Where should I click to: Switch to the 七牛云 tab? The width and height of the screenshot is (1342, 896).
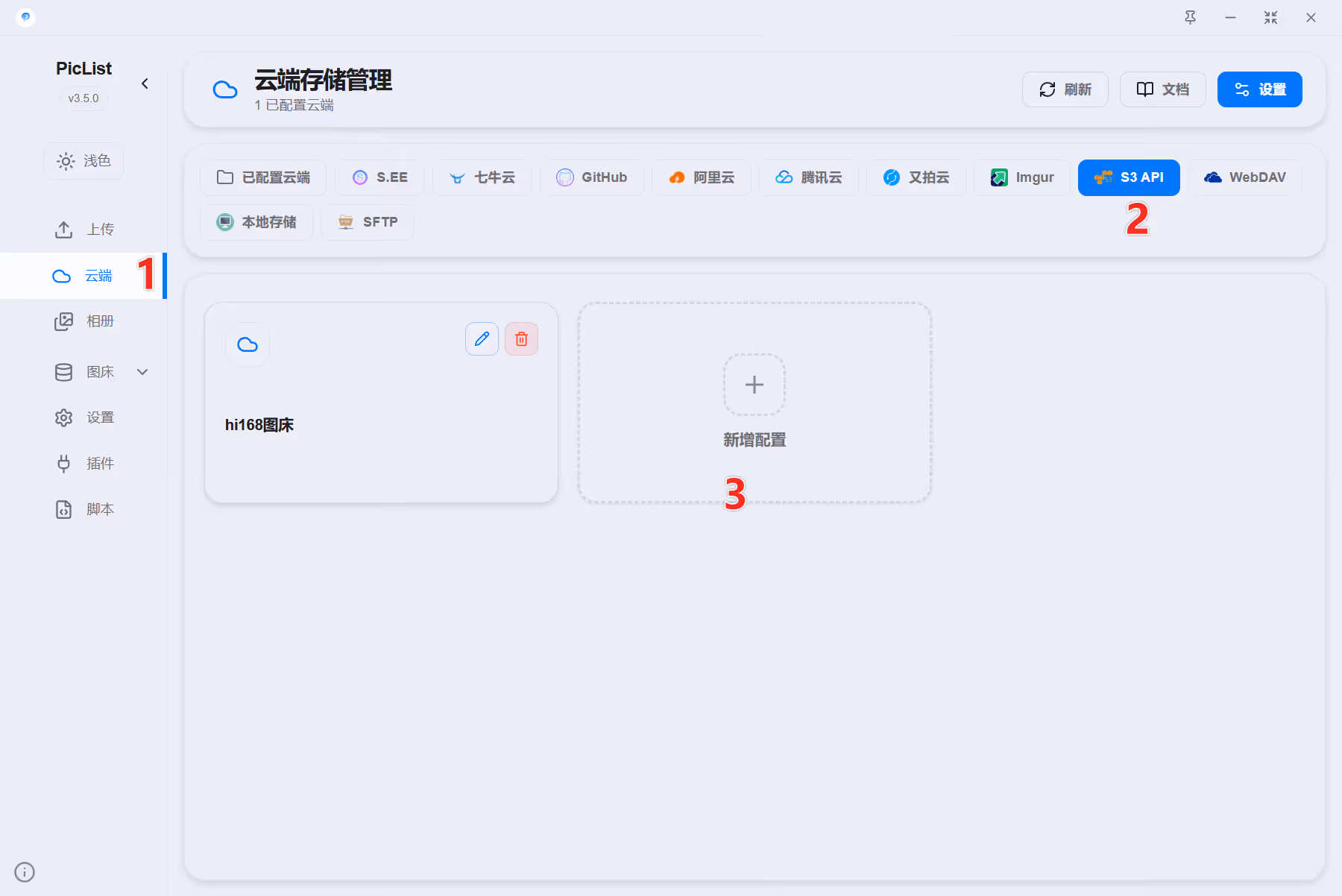tap(482, 177)
